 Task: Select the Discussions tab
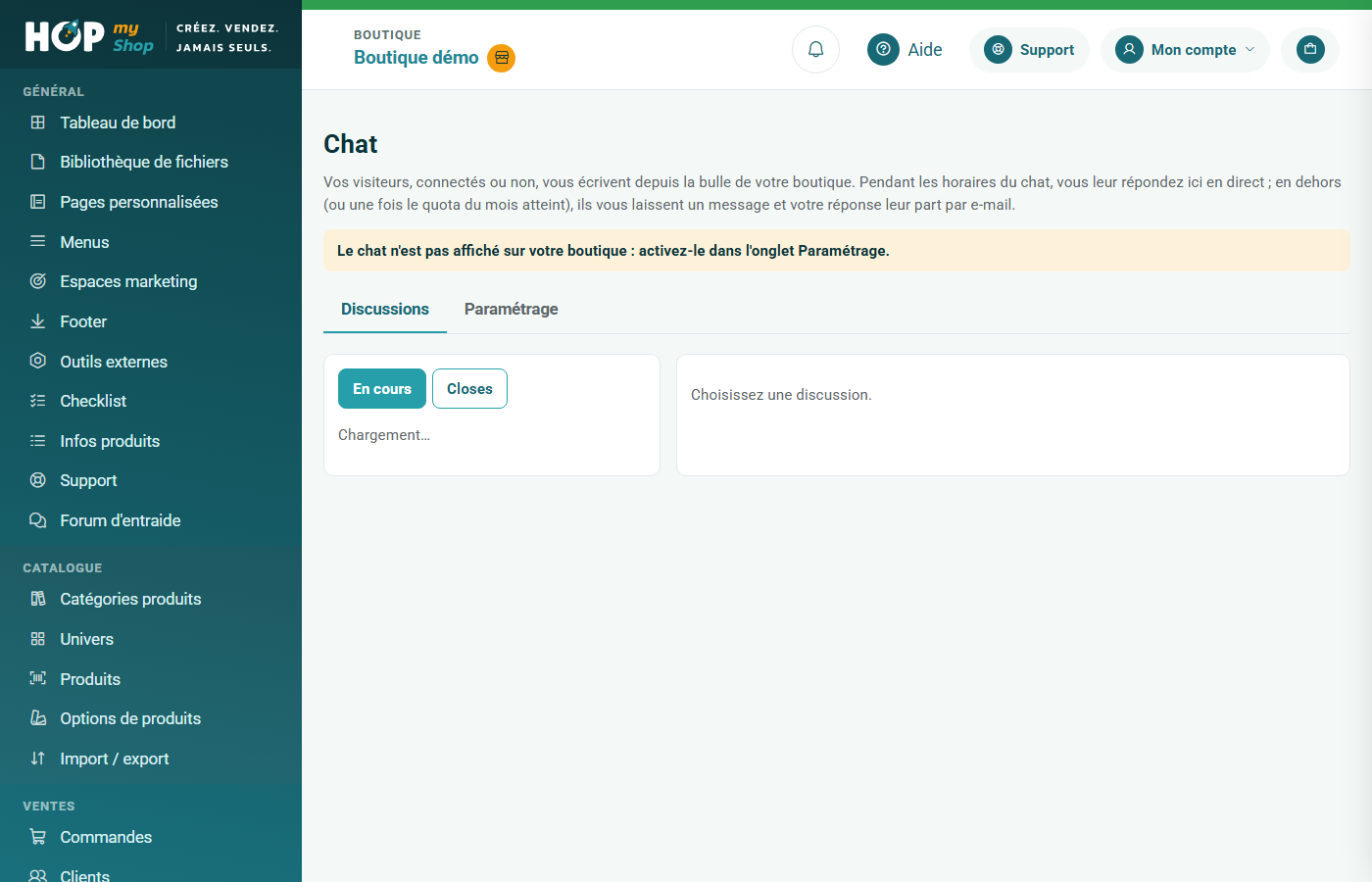click(385, 309)
